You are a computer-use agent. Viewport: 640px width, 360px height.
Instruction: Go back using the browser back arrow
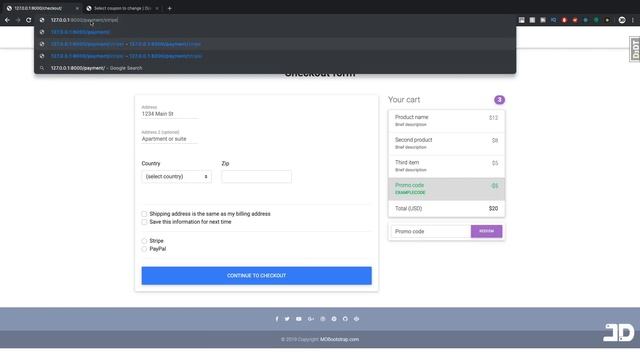(x=7, y=20)
